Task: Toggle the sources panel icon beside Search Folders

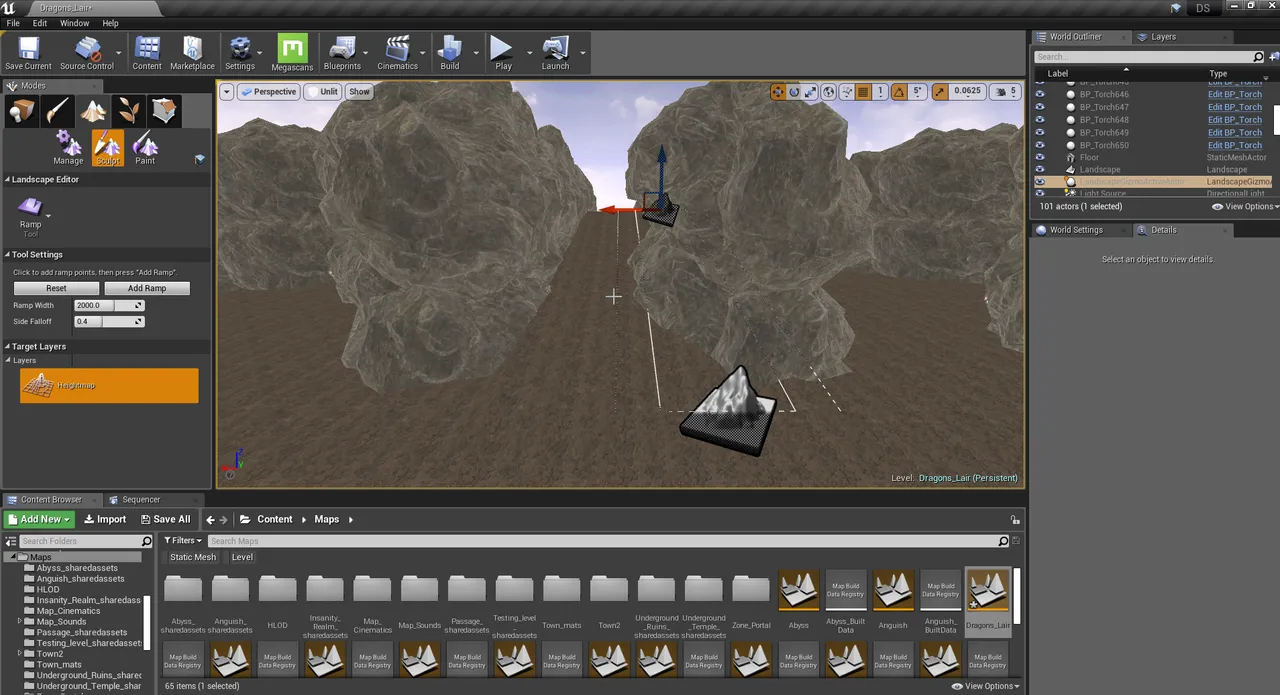Action: [10, 541]
